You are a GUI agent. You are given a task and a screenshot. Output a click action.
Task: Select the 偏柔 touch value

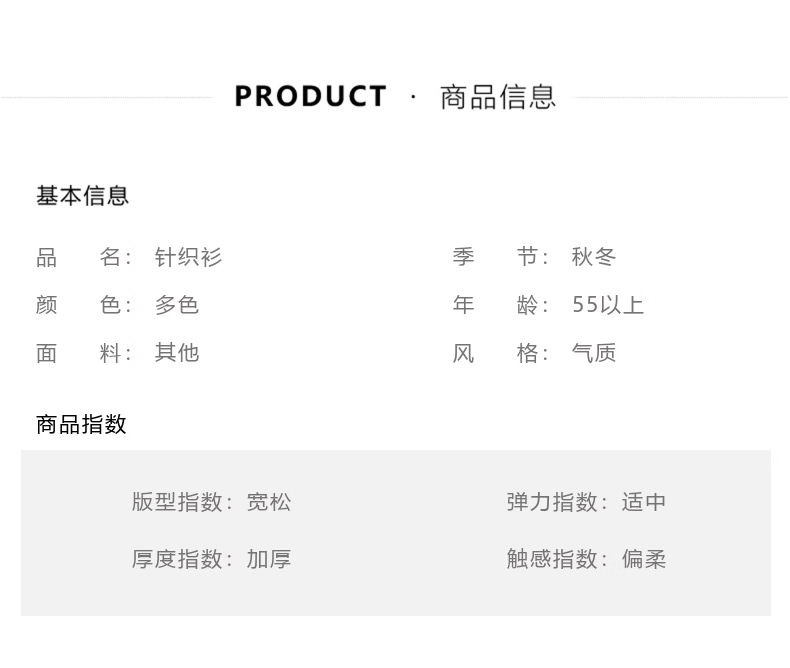point(644,559)
